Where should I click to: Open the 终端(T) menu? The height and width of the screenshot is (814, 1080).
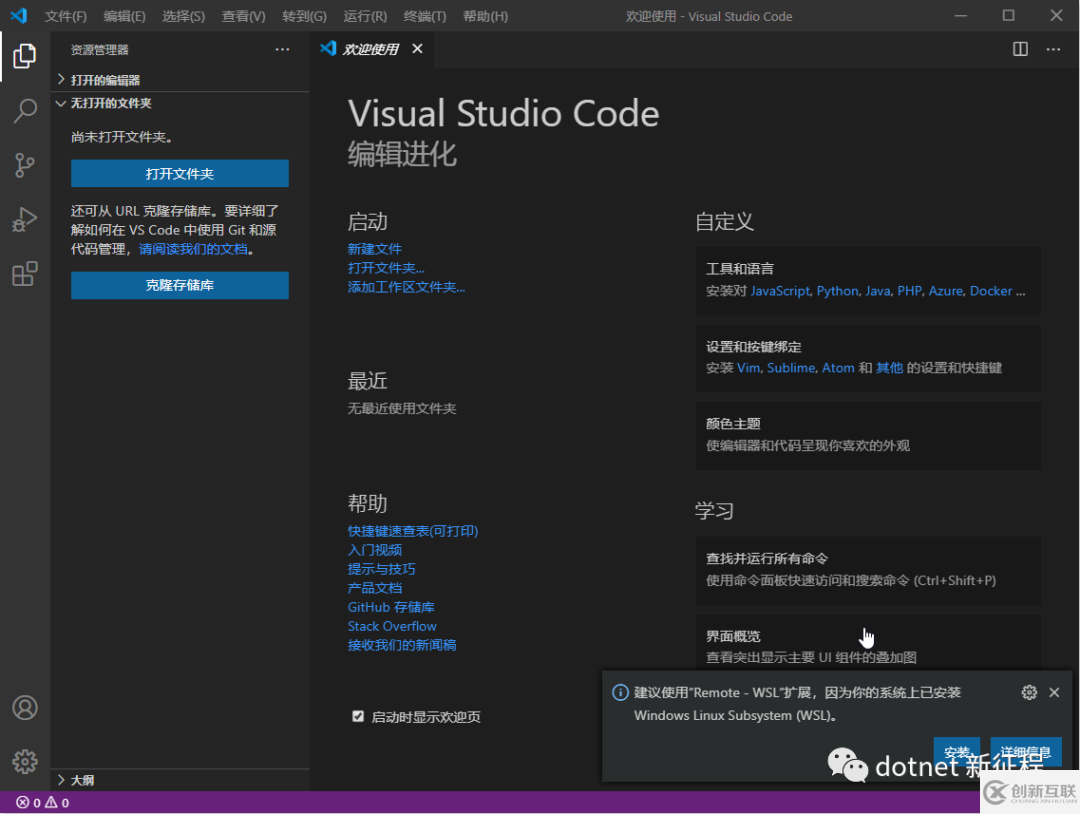pos(425,16)
